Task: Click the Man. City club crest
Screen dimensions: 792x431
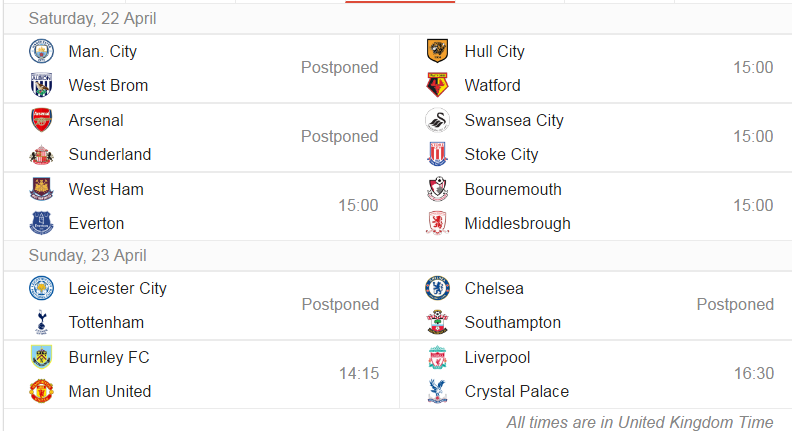Action: [41, 51]
